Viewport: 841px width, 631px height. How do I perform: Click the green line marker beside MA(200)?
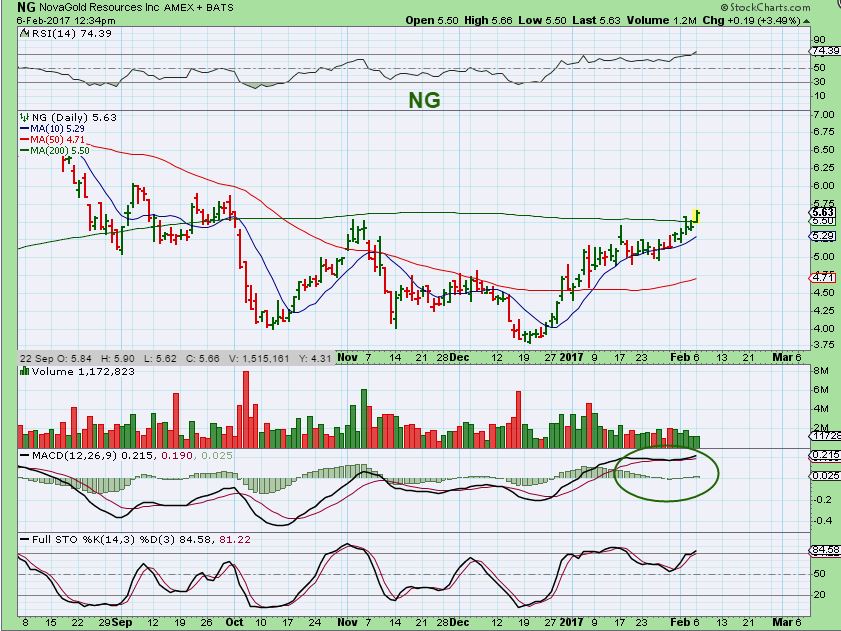[25, 151]
